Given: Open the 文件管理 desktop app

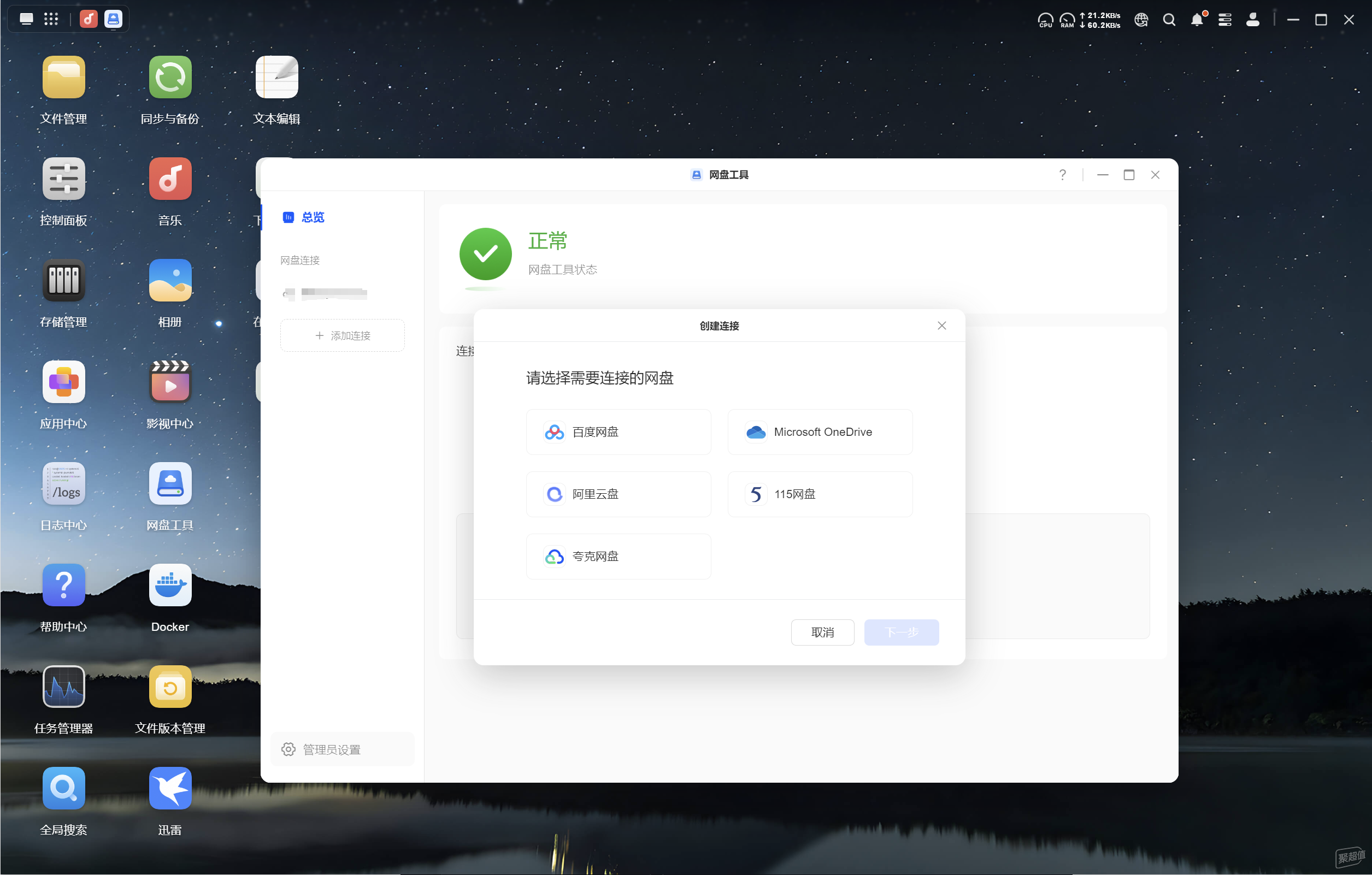Looking at the screenshot, I should (x=63, y=78).
